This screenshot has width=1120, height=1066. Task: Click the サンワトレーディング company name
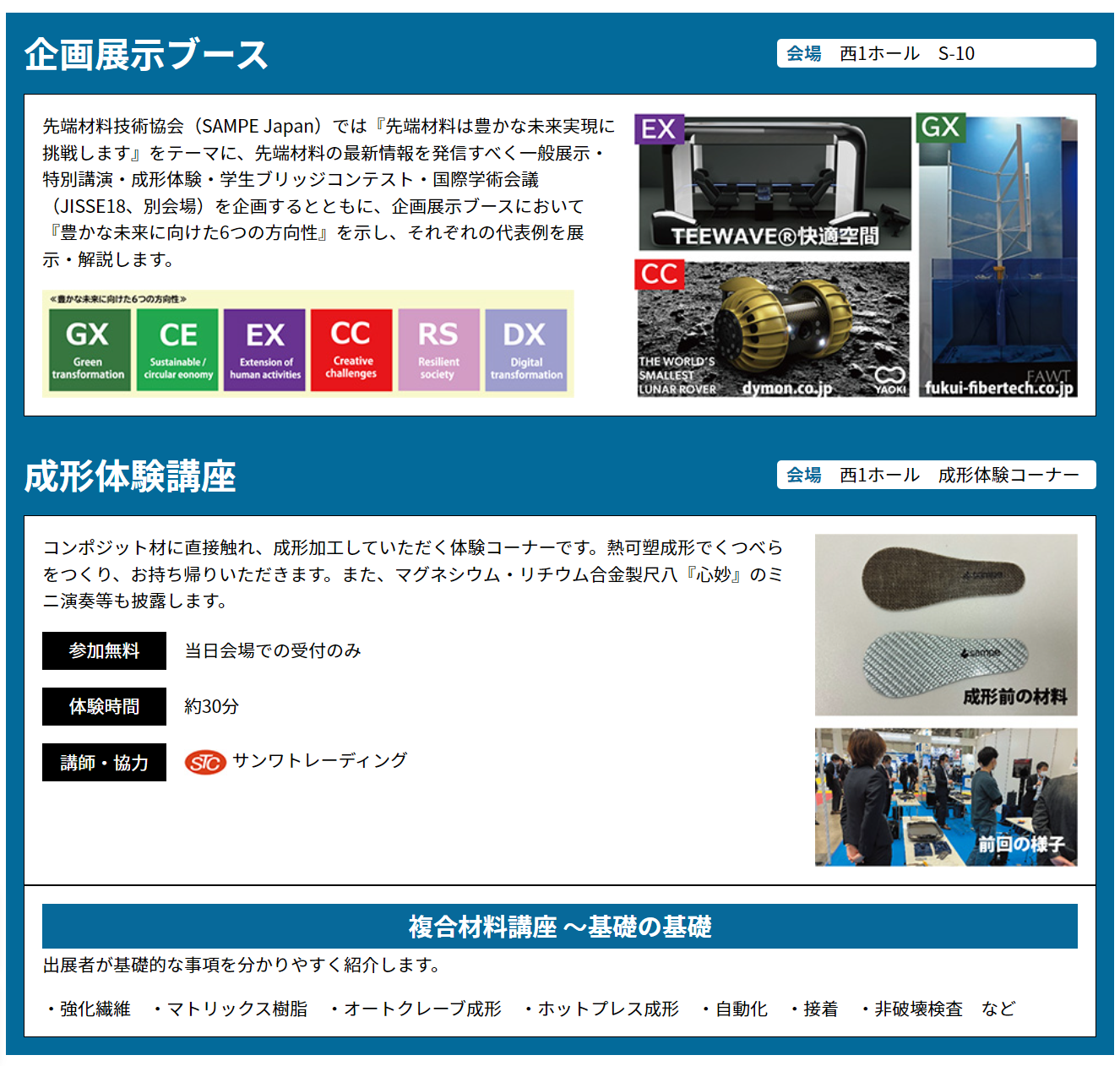click(x=320, y=760)
